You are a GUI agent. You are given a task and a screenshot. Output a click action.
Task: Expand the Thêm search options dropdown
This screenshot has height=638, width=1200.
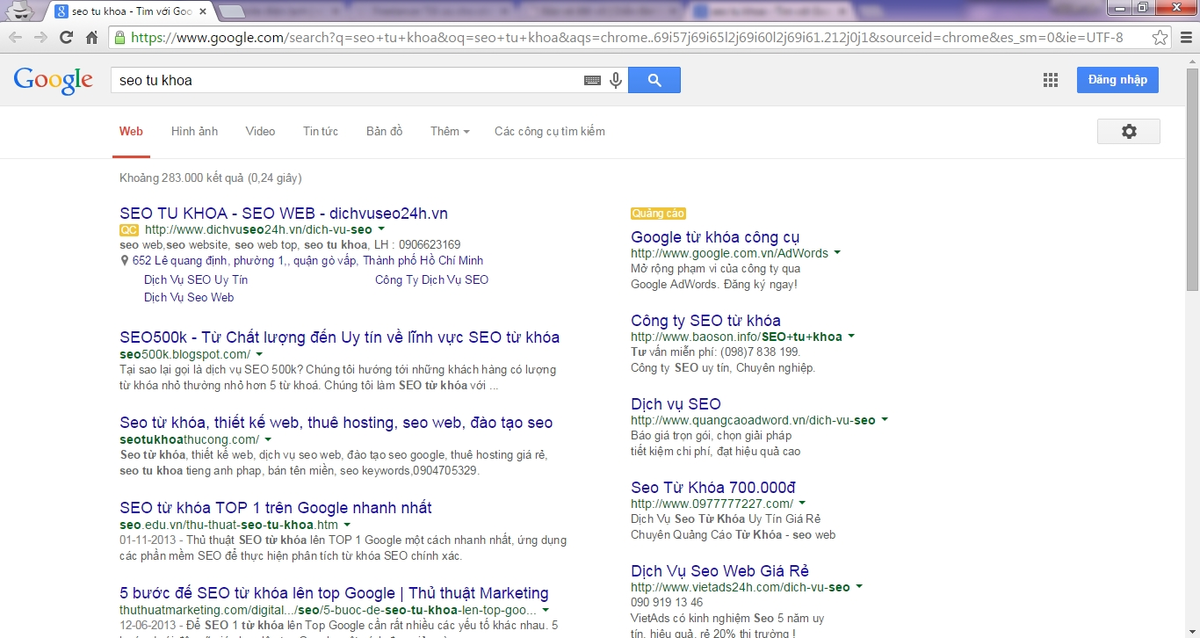449,131
